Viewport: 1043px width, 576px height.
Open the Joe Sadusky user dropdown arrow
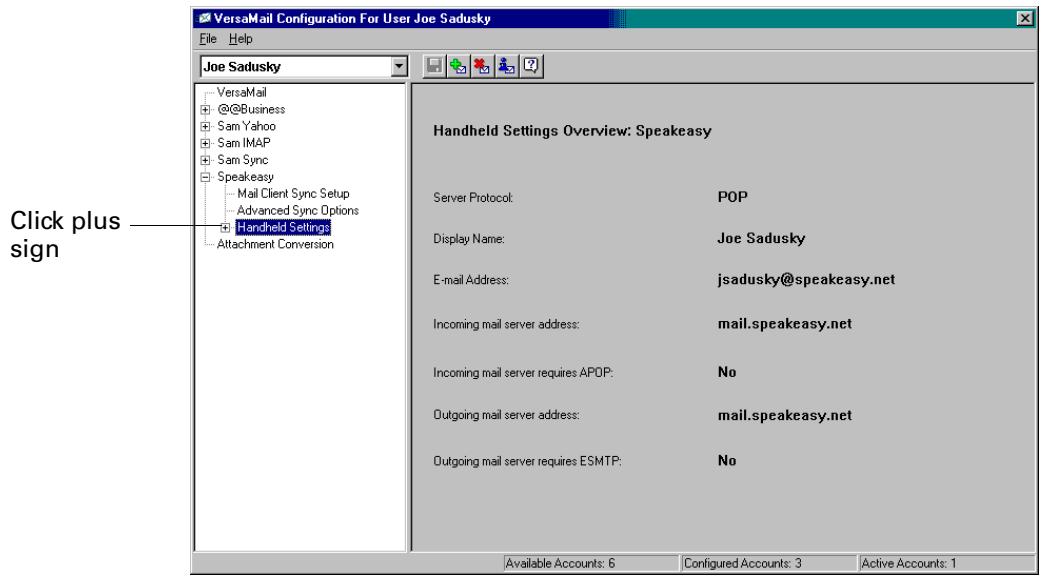399,67
